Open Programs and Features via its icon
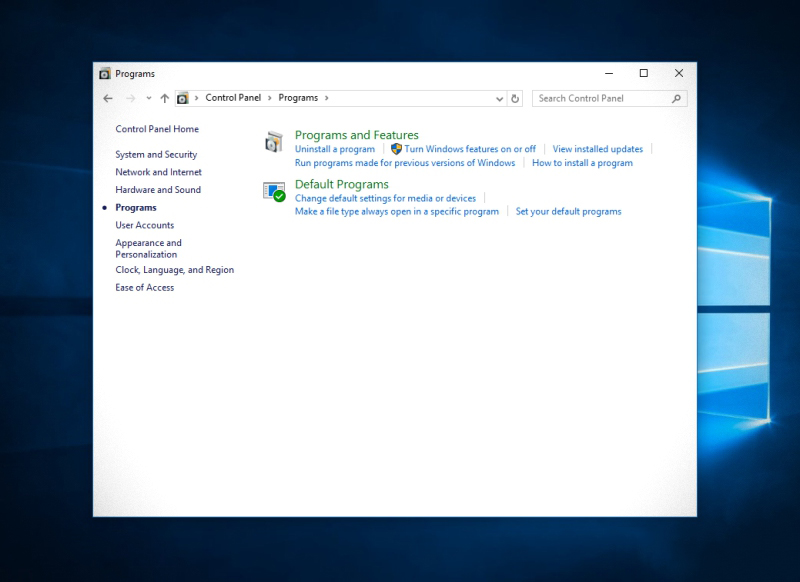This screenshot has width=800, height=582. pyautogui.click(x=276, y=140)
